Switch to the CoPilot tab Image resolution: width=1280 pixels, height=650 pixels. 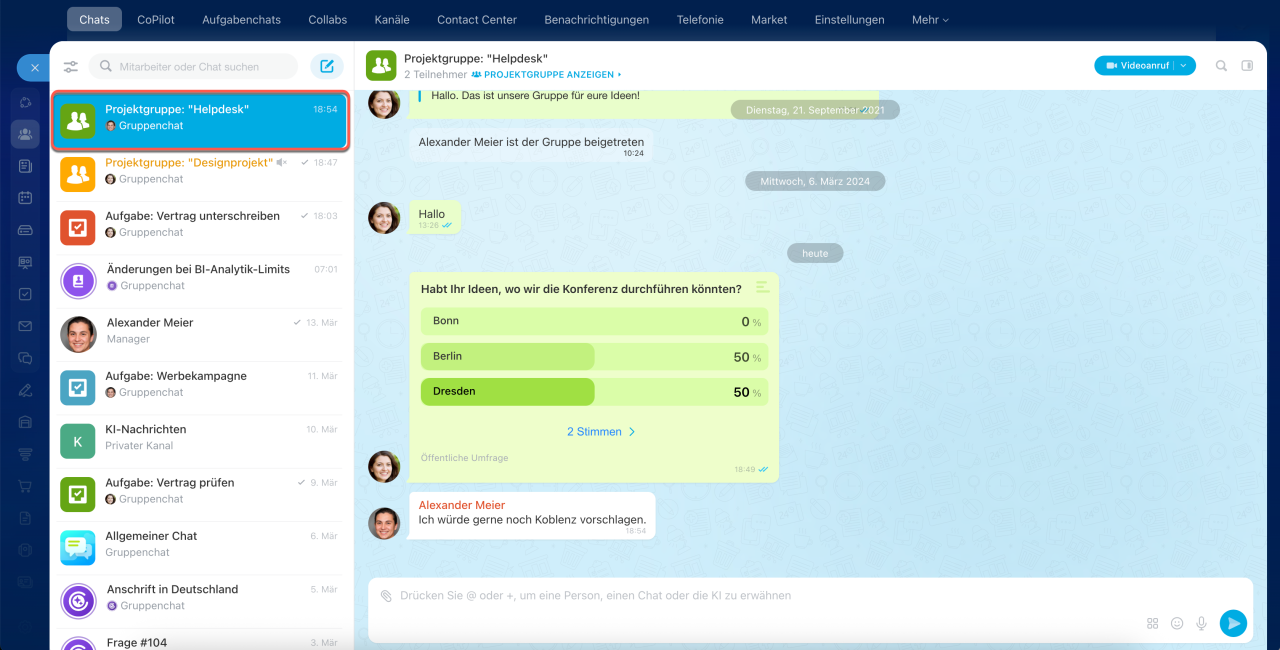(155, 19)
